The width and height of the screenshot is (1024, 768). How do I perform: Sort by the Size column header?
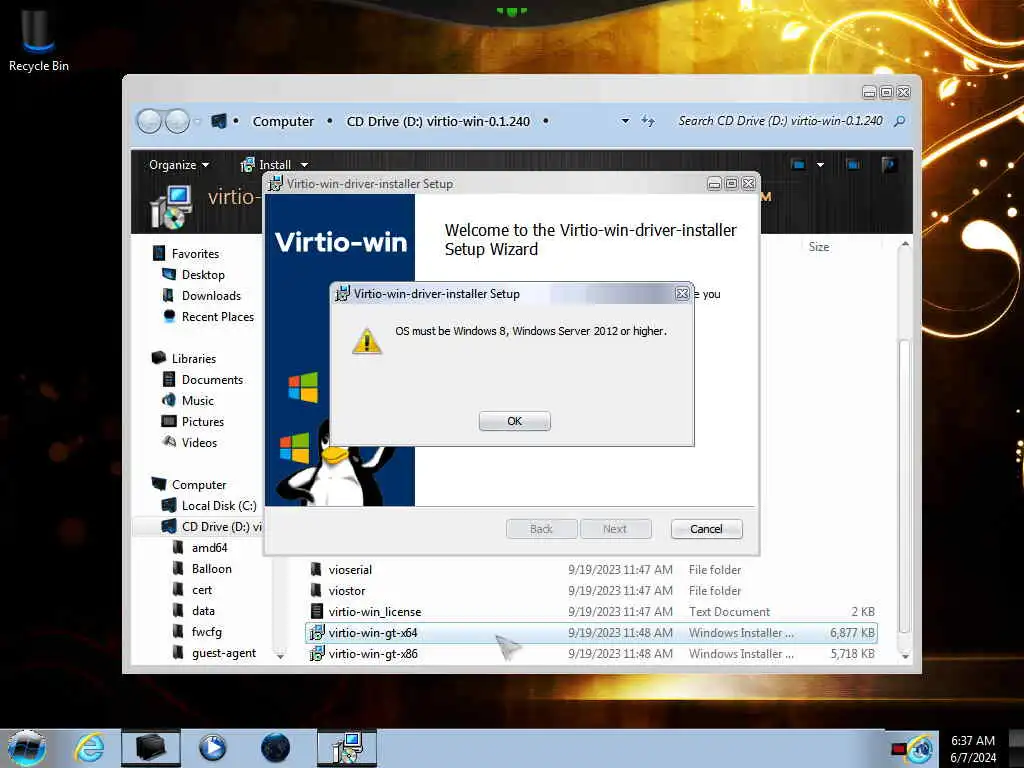point(819,247)
